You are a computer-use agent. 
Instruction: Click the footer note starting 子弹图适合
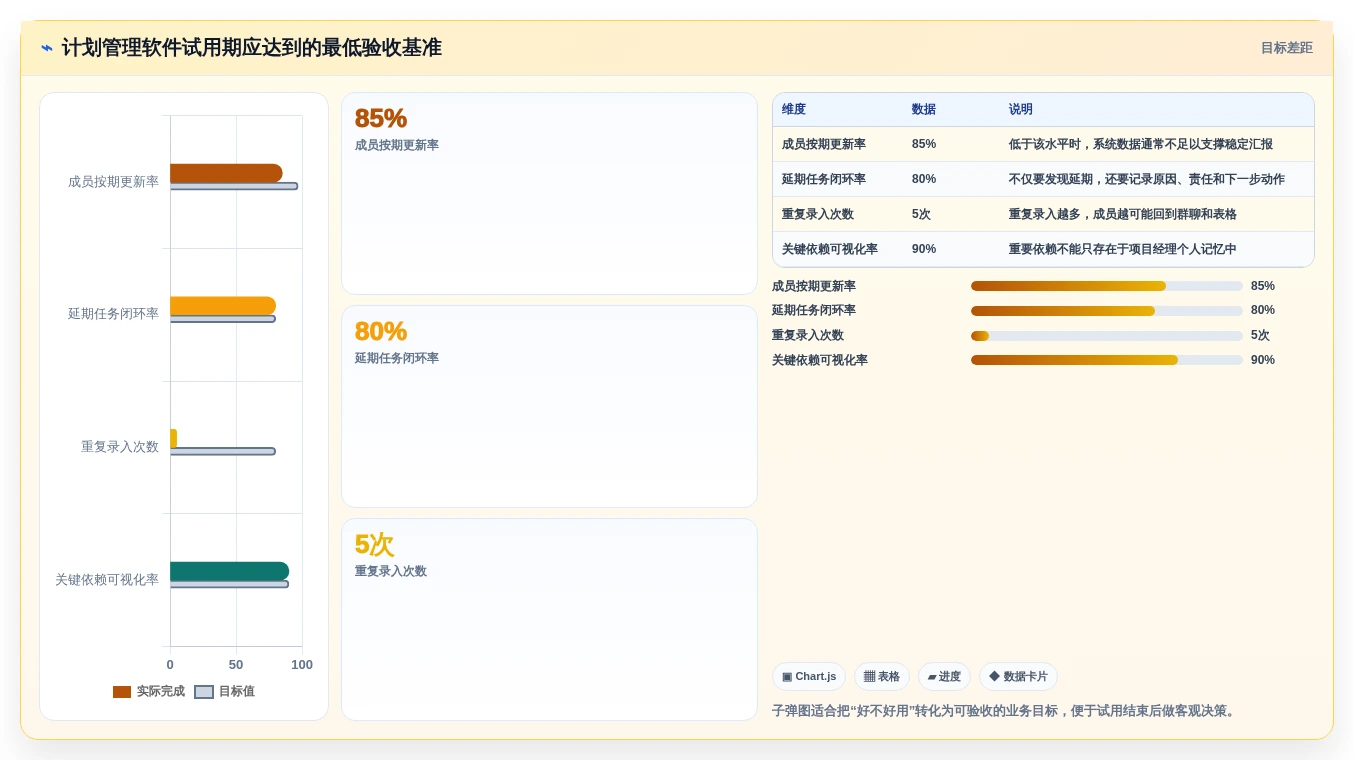1005,711
